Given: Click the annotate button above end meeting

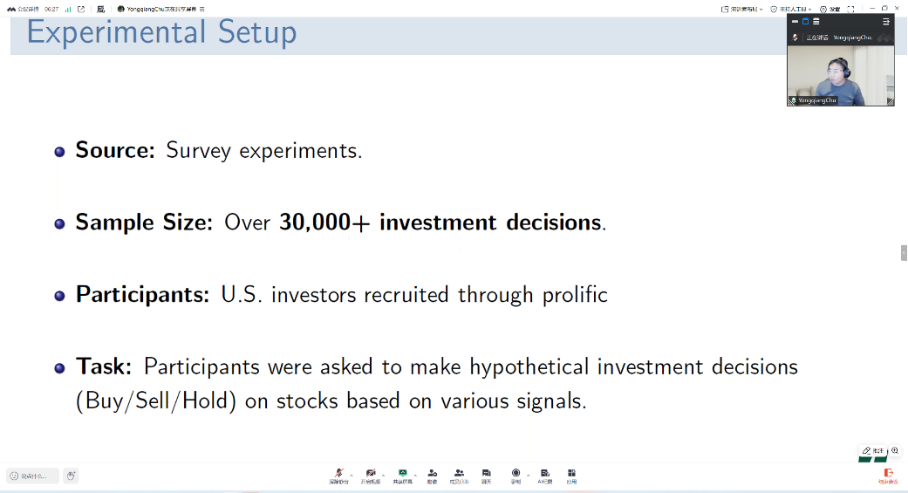Looking at the screenshot, I should (x=874, y=451).
